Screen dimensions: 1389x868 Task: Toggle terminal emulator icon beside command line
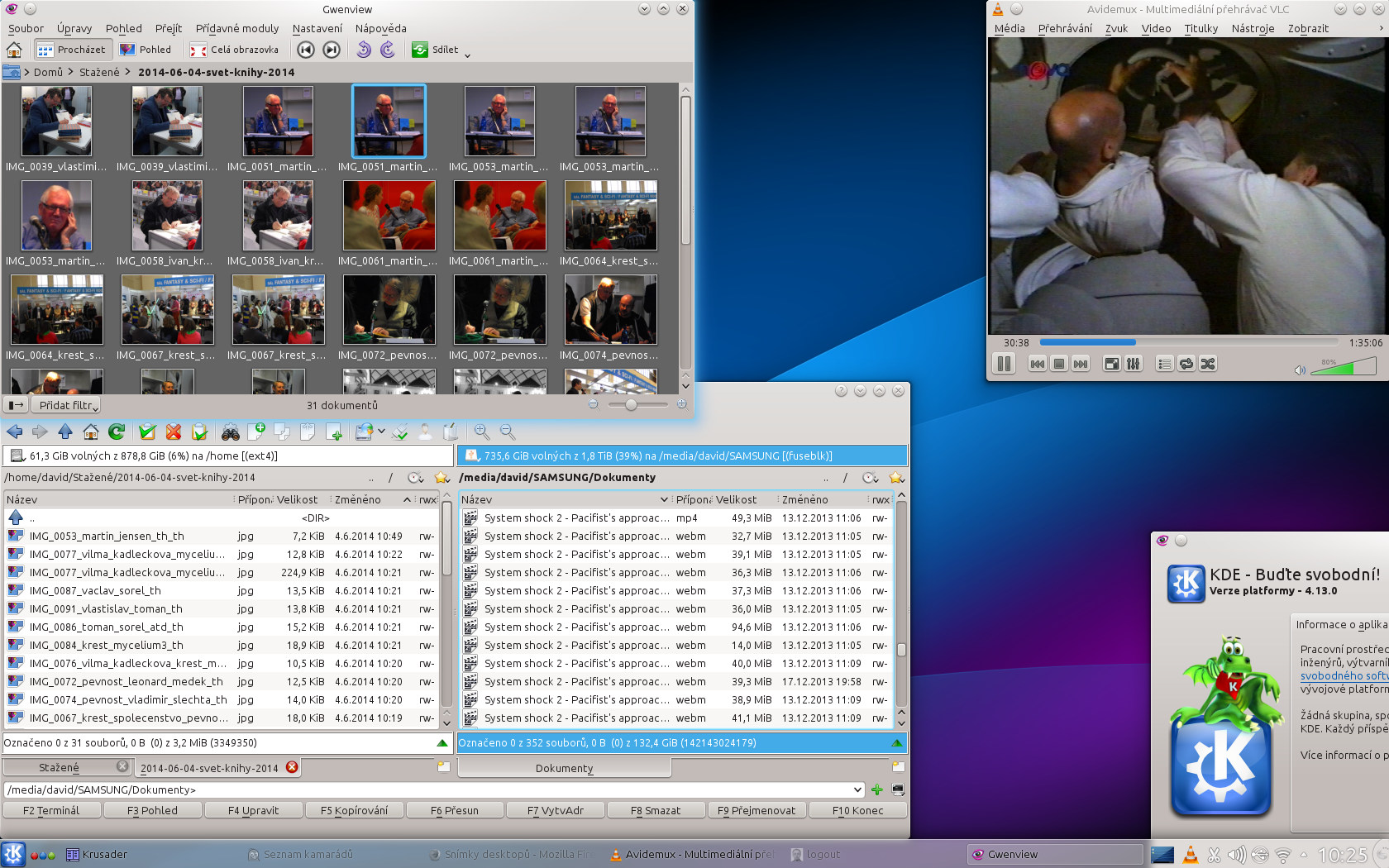point(898,789)
